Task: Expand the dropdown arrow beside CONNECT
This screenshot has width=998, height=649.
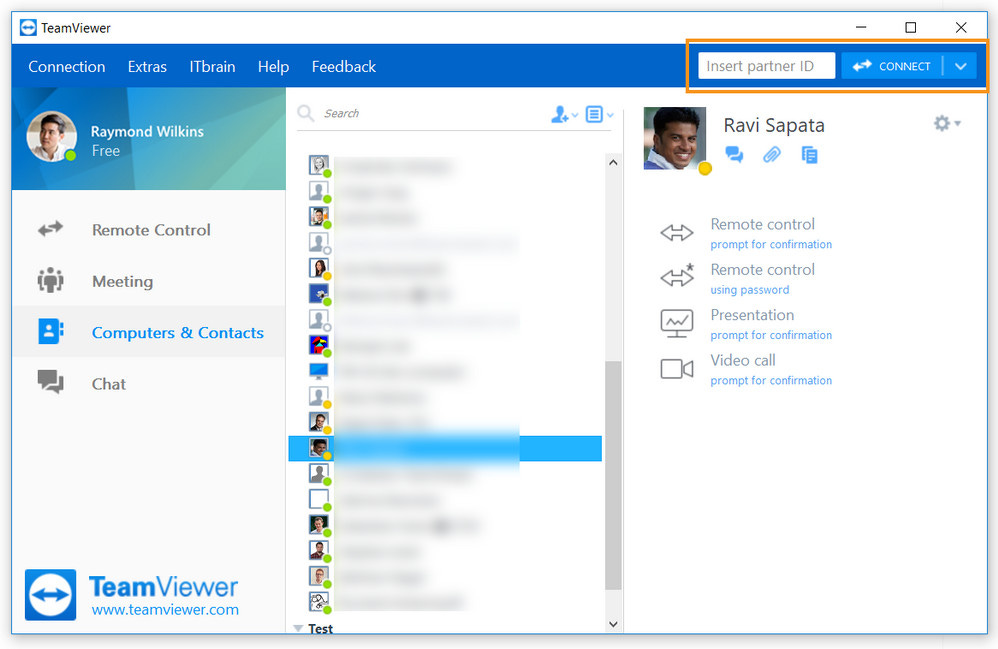Action: tap(960, 66)
